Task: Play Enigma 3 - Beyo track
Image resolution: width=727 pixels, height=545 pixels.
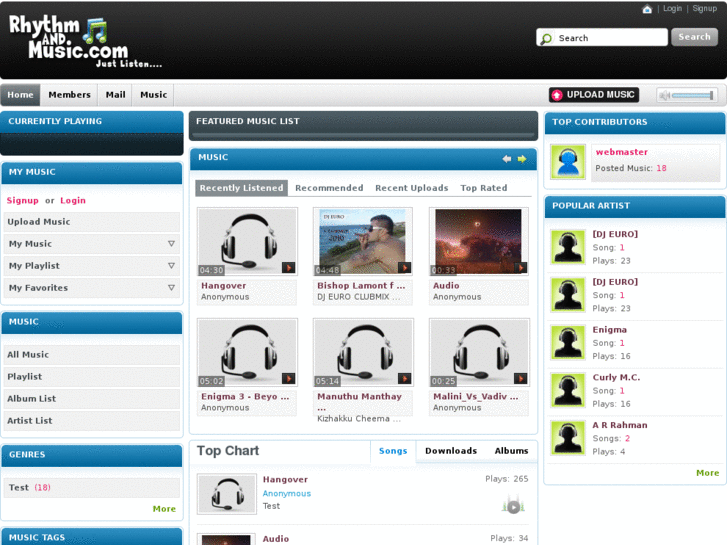Action: point(288,378)
